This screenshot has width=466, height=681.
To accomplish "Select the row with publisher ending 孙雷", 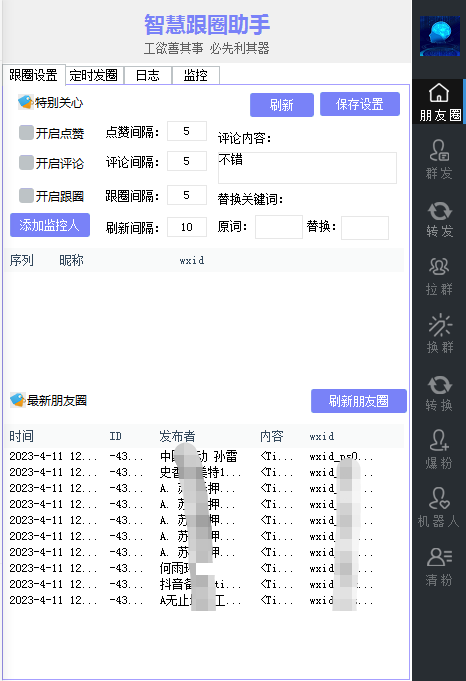I will coord(205,456).
